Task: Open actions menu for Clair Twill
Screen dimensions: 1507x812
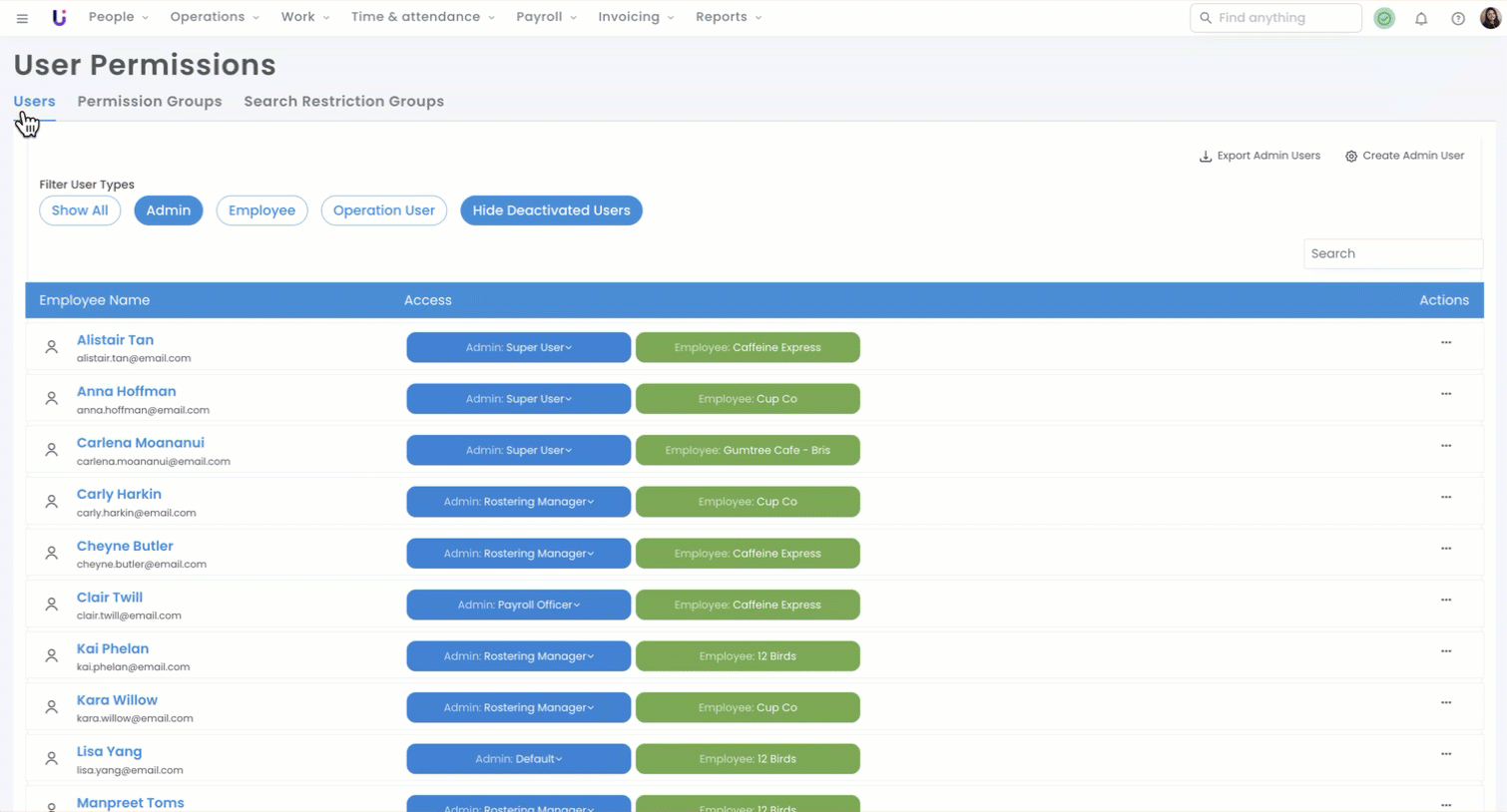Action: point(1445,601)
